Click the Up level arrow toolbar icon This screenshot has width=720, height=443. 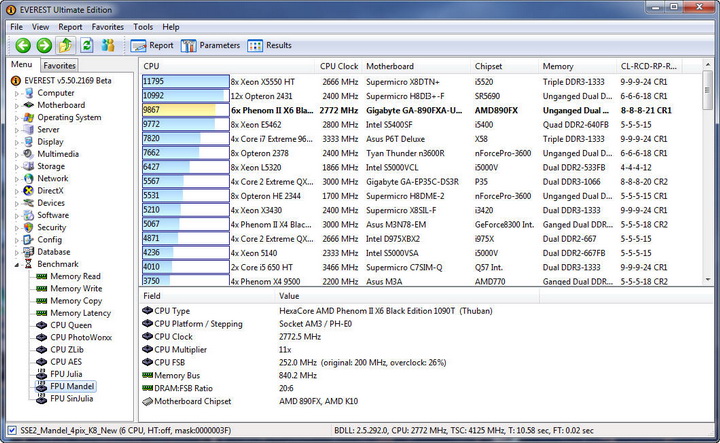[x=65, y=45]
